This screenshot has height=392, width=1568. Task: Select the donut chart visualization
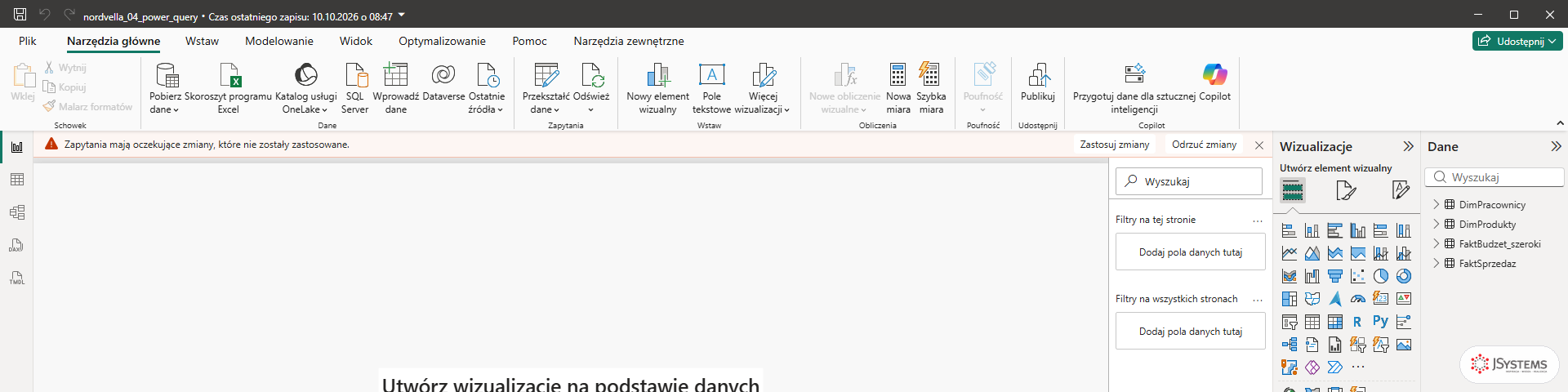pyautogui.click(x=1404, y=276)
